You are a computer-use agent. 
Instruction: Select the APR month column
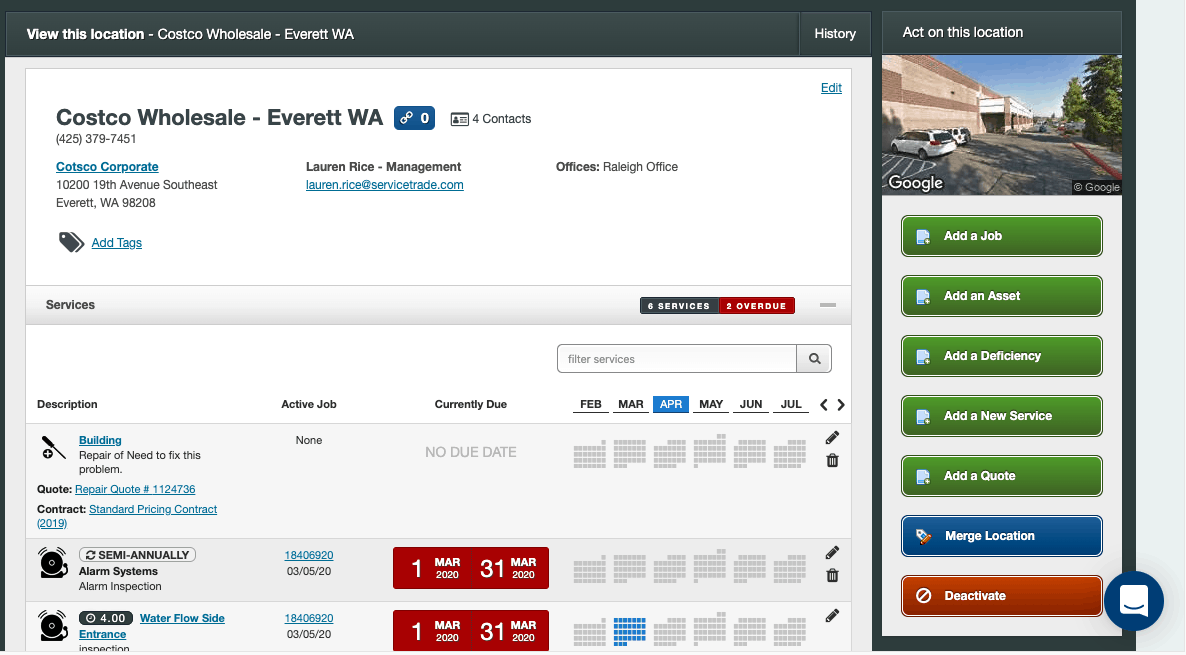pos(671,405)
